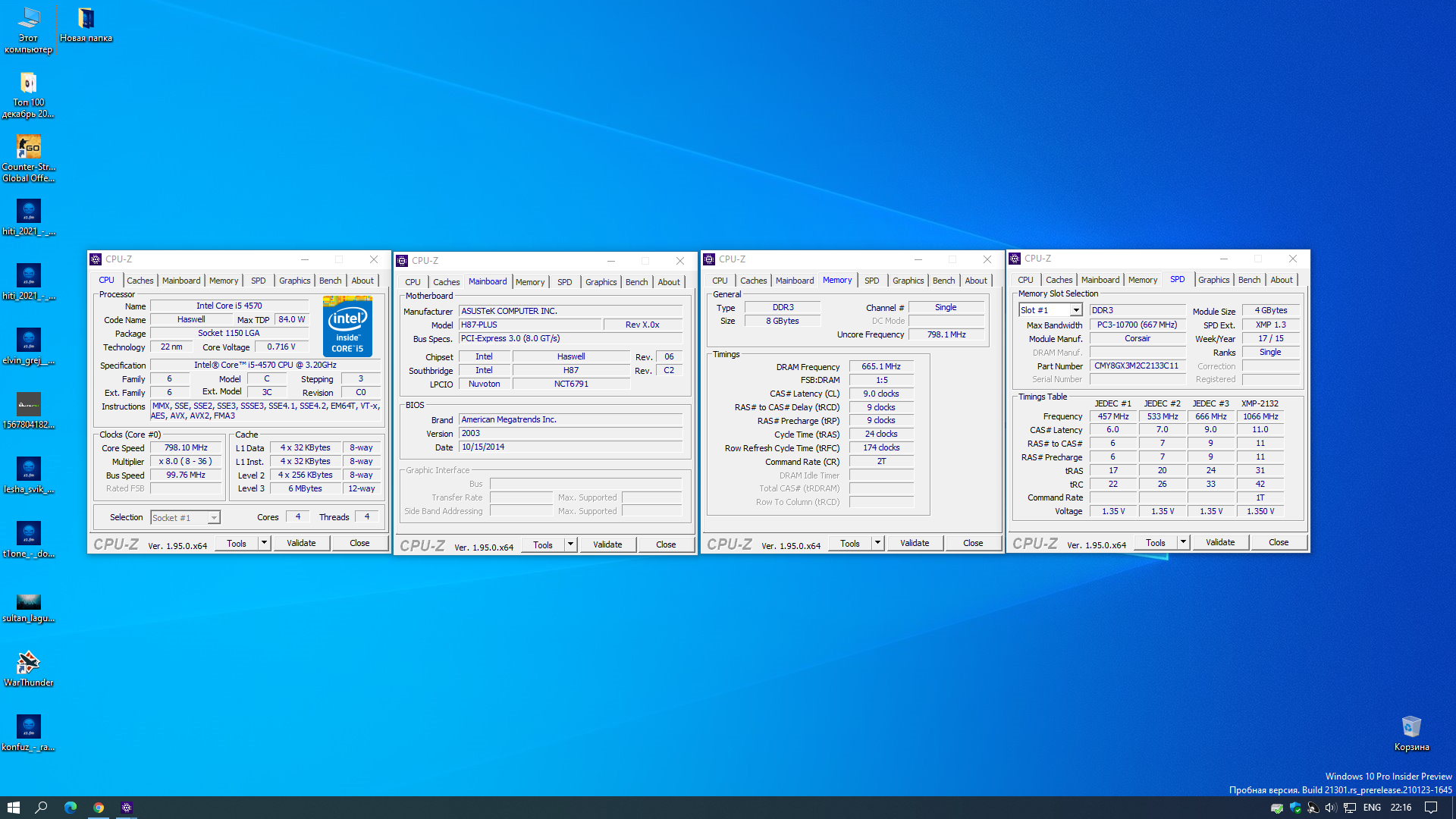Open the Tools dropdown arrow in SPD window
The image size is (1456, 819).
pos(1182,542)
